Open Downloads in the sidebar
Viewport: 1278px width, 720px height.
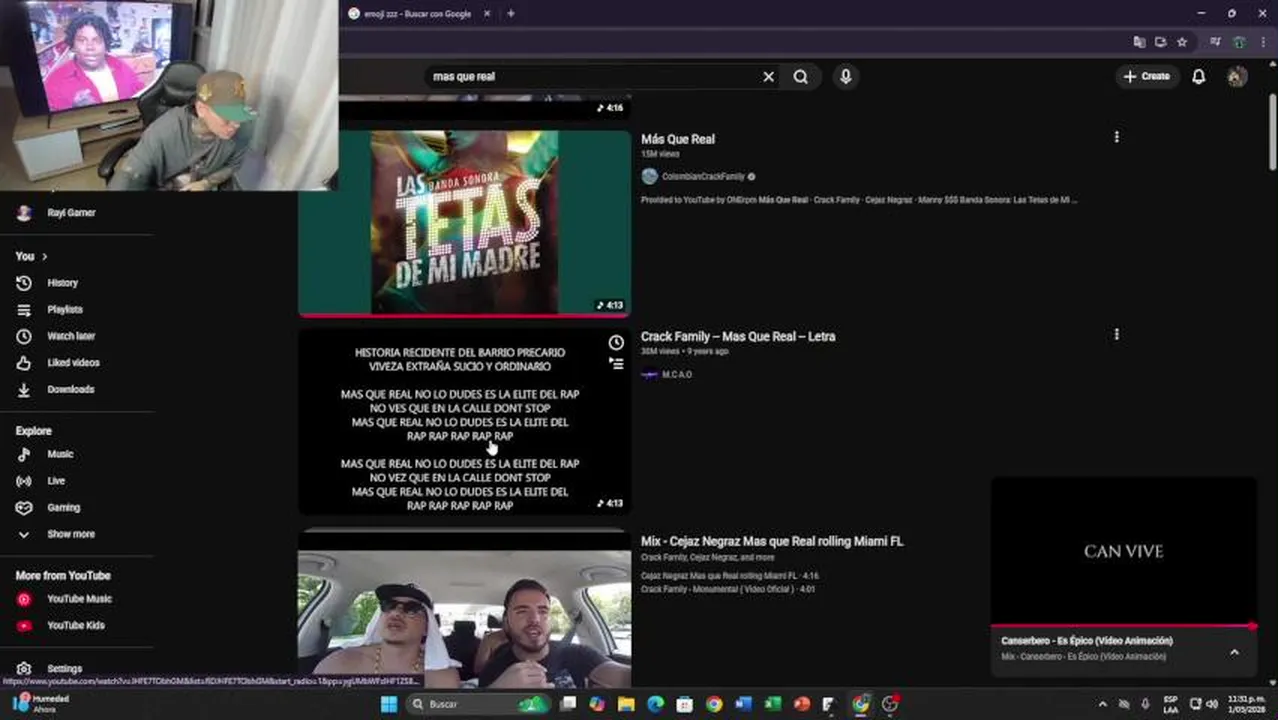(70, 390)
